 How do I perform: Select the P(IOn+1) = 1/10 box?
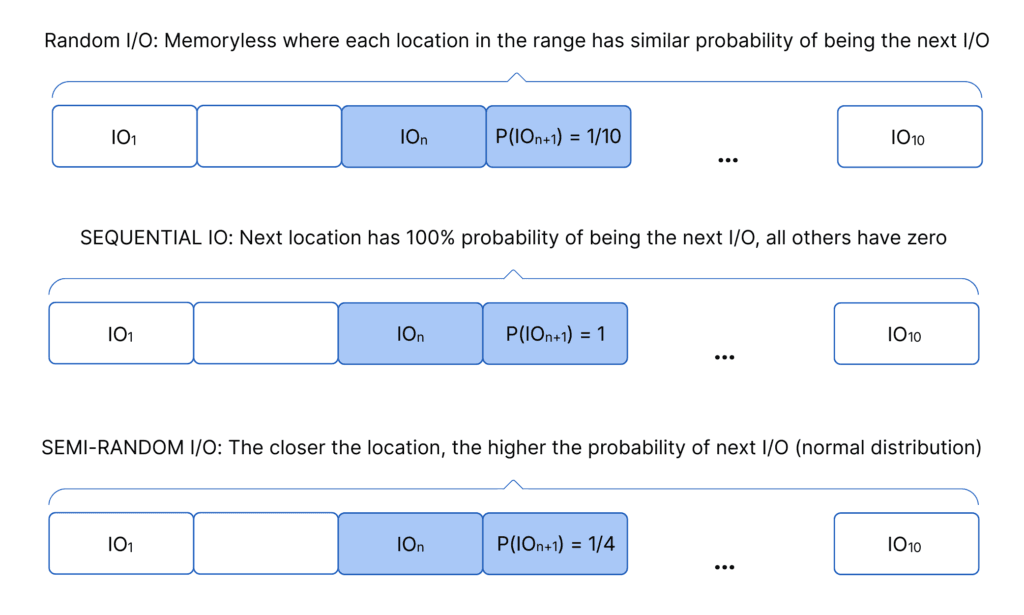click(x=558, y=136)
